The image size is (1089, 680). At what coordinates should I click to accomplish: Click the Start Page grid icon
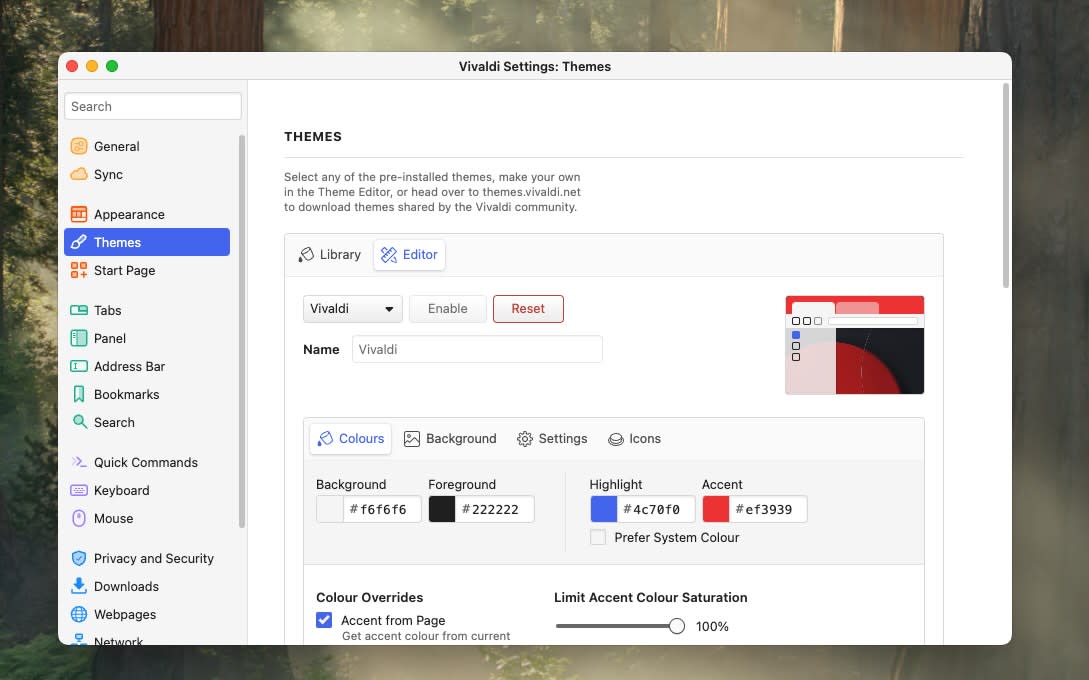(x=79, y=270)
